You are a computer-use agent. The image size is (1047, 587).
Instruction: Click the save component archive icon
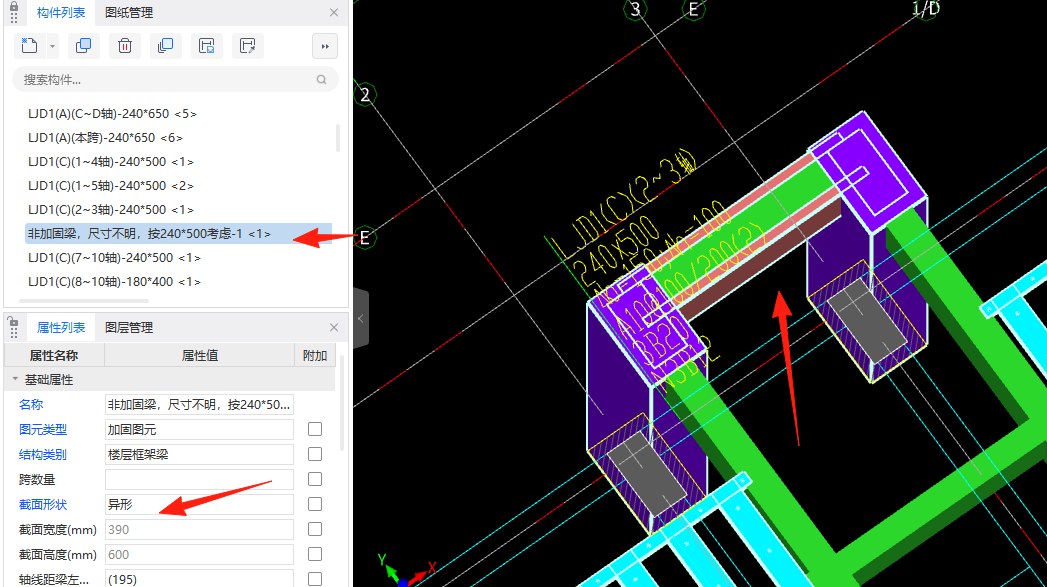click(x=207, y=46)
